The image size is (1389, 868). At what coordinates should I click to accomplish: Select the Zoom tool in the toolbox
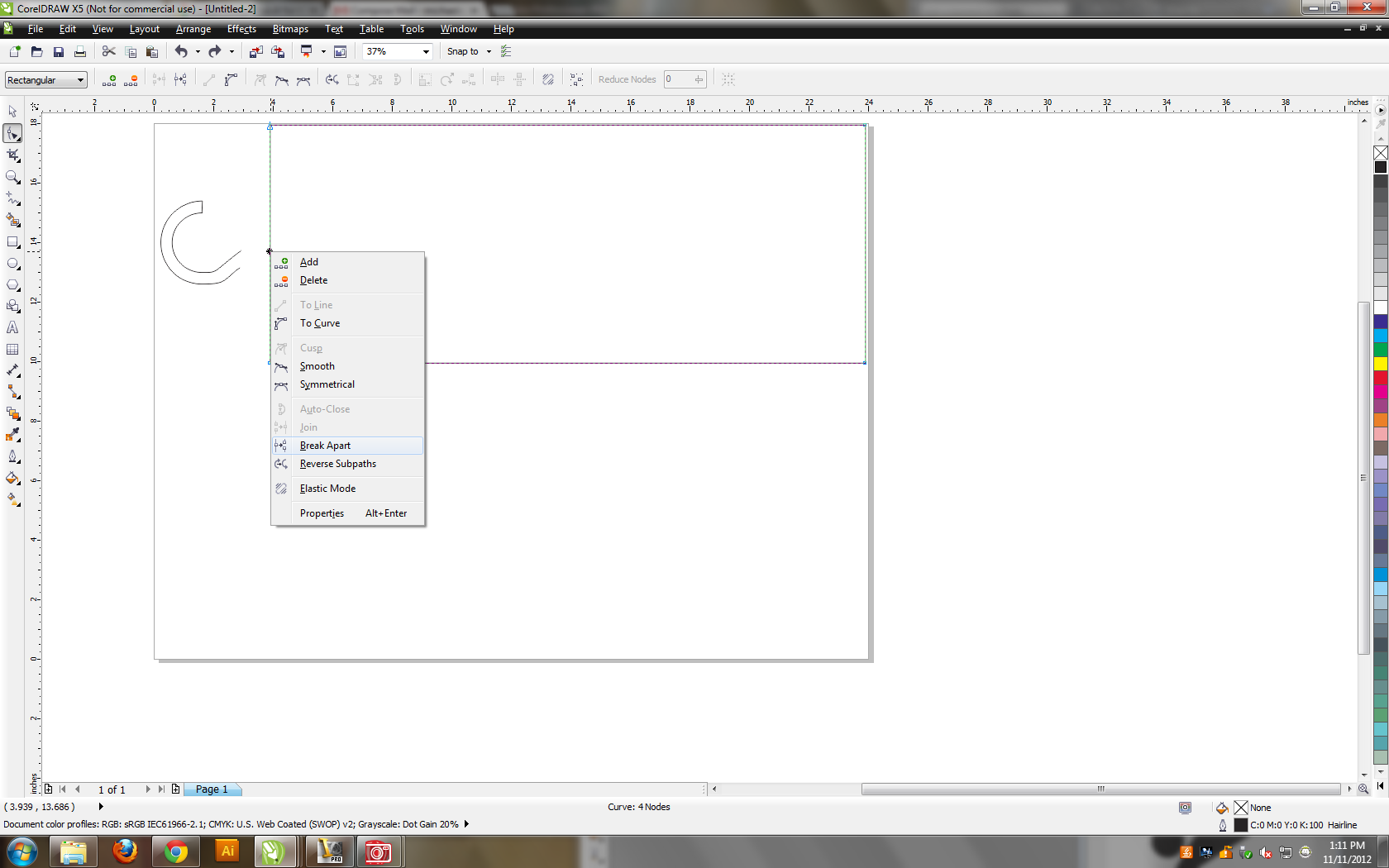[12, 177]
